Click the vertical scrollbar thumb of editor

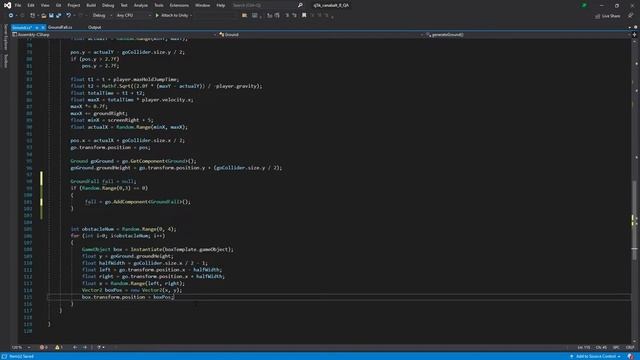click(634, 220)
